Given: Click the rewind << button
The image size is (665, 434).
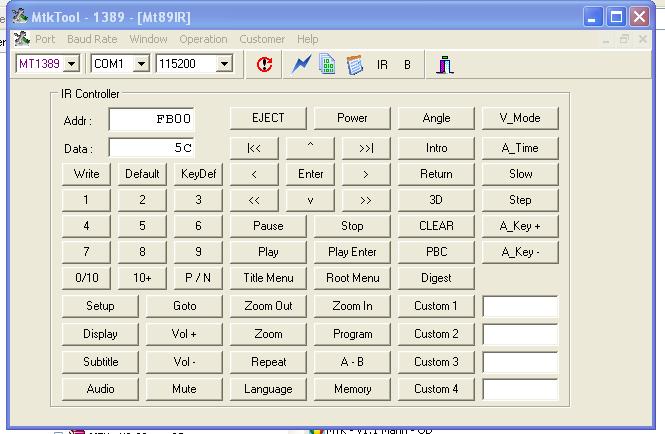Looking at the screenshot, I should [254, 200].
